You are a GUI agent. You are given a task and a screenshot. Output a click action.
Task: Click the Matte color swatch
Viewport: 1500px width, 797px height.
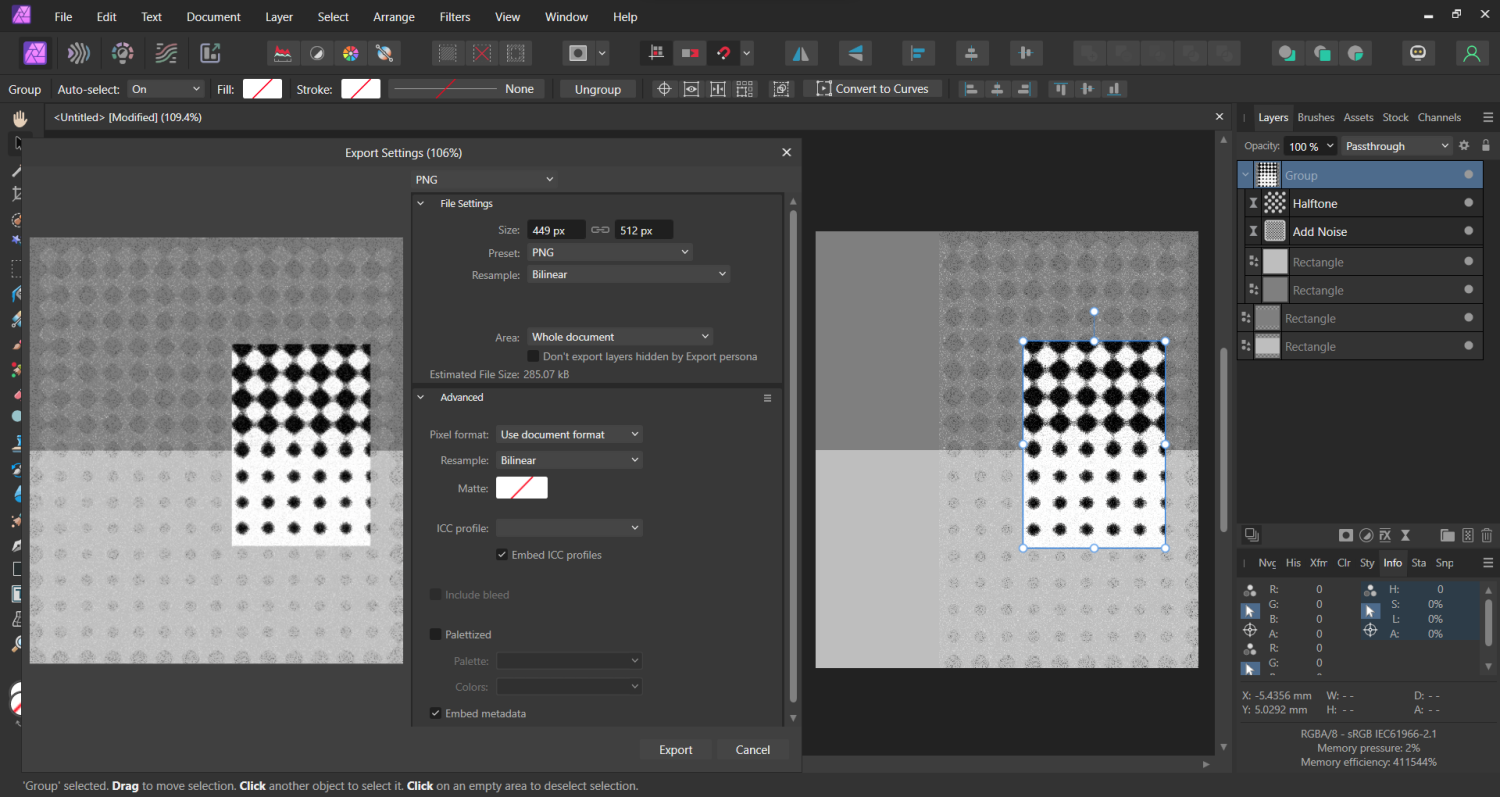[x=522, y=488]
